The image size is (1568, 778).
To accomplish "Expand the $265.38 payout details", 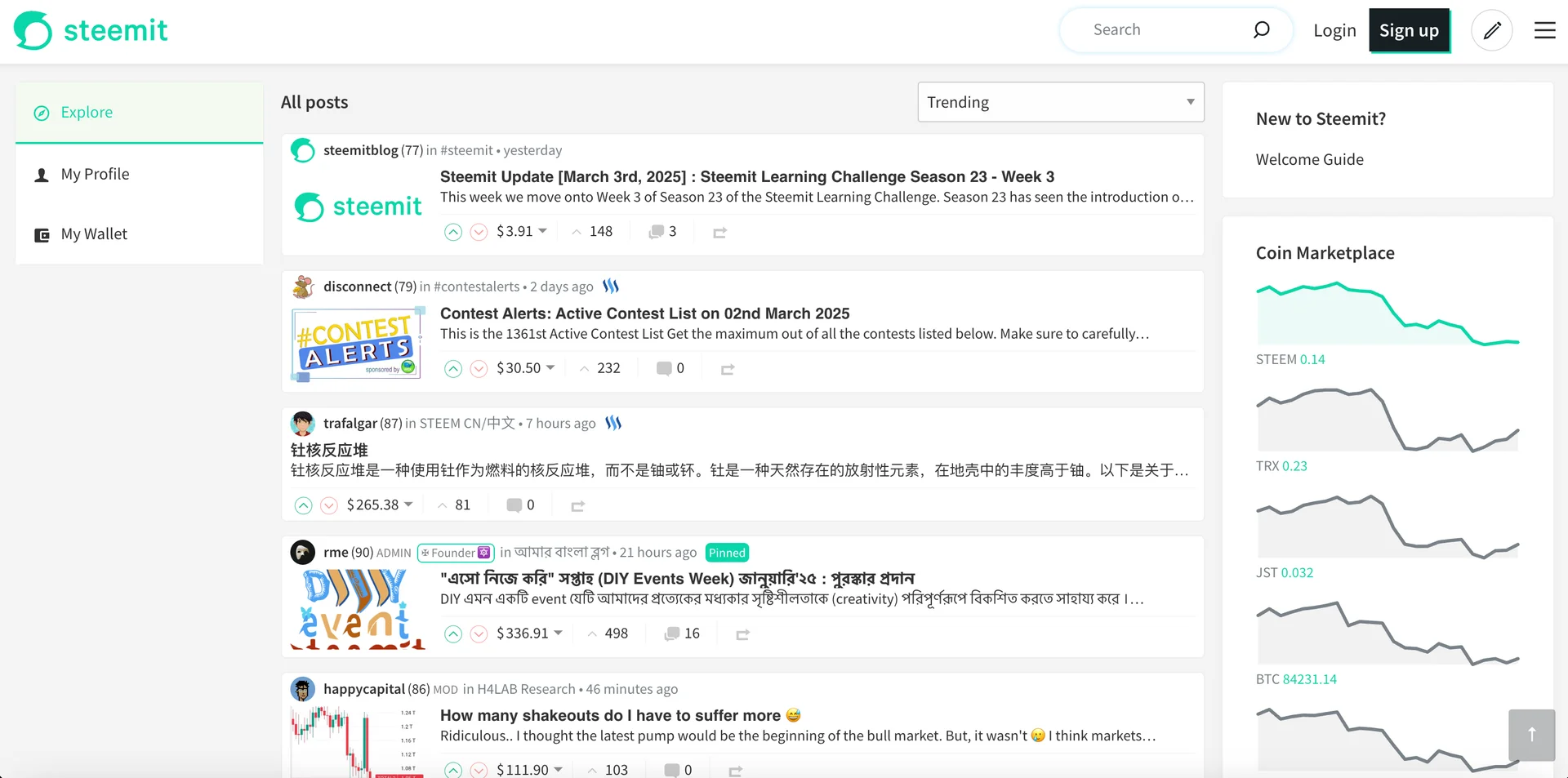I will (408, 505).
